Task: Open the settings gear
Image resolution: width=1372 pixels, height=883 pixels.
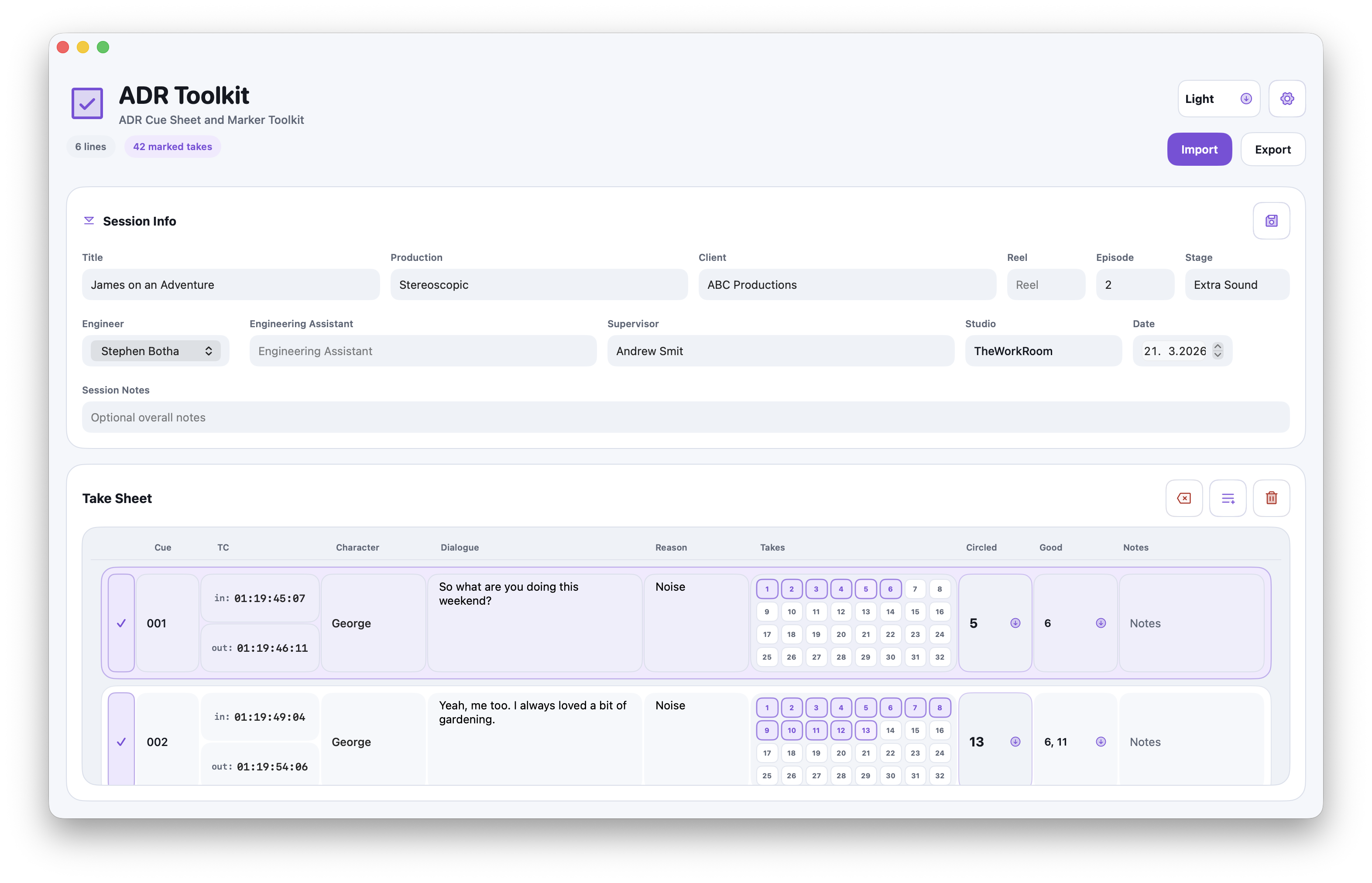Action: [x=1287, y=98]
